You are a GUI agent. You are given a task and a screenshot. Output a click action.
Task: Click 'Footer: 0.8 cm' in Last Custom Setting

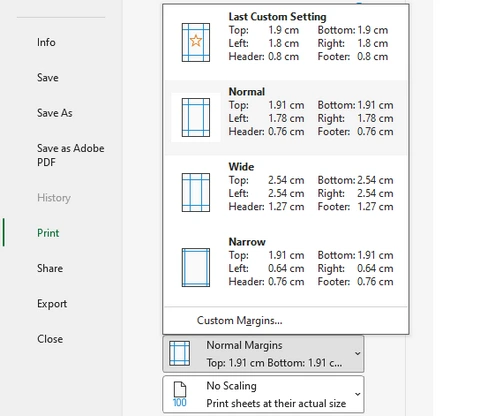pos(353,57)
